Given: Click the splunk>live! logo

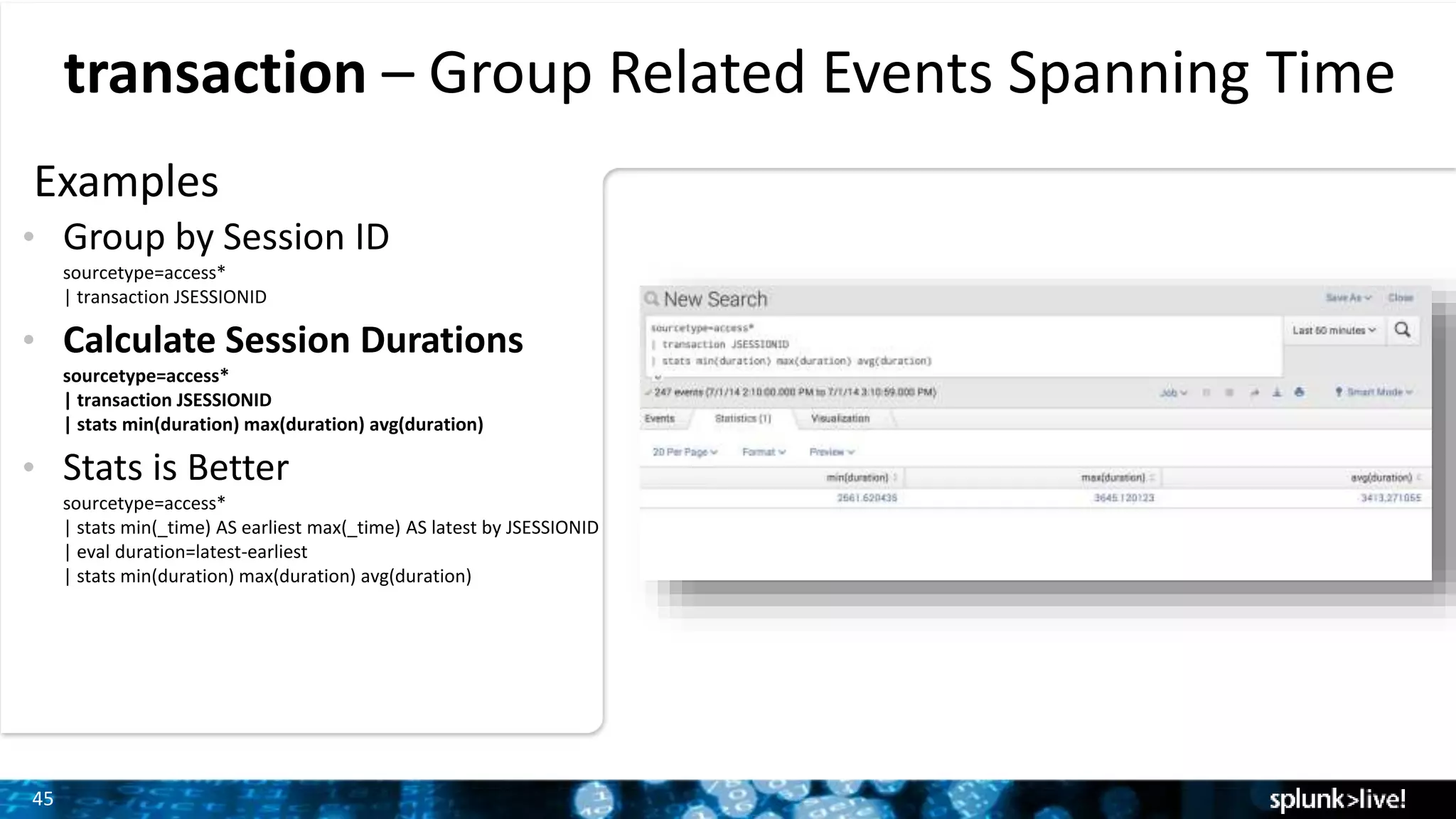Looking at the screenshot, I should 1337,800.
